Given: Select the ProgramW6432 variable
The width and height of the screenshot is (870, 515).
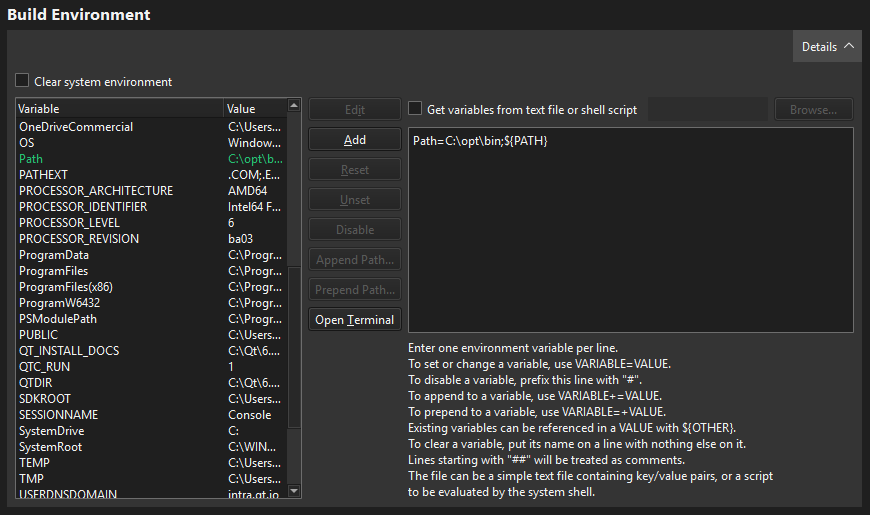Looking at the screenshot, I should (x=151, y=303).
